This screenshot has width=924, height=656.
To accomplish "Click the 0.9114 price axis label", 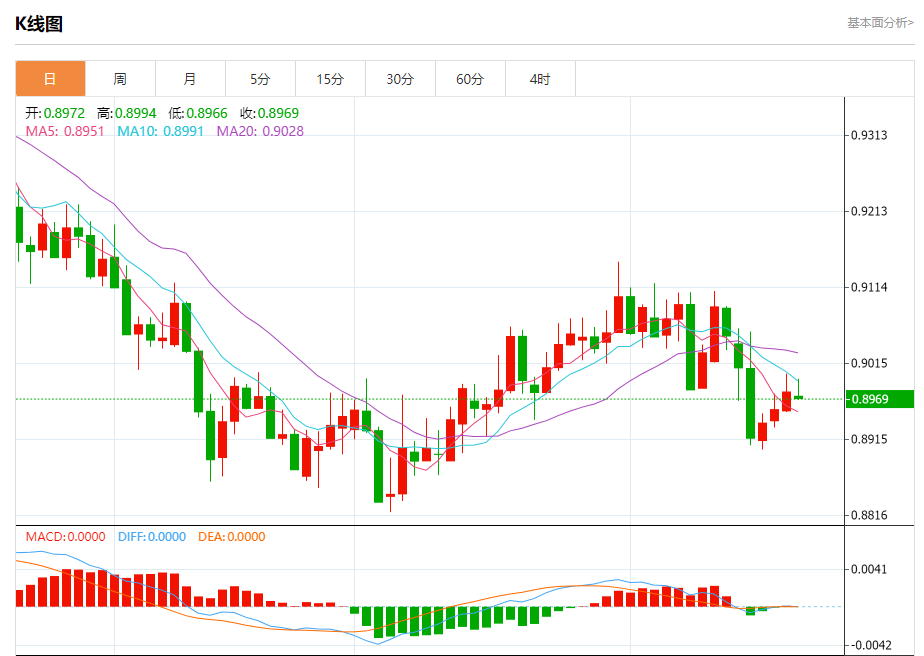I will 869,288.
